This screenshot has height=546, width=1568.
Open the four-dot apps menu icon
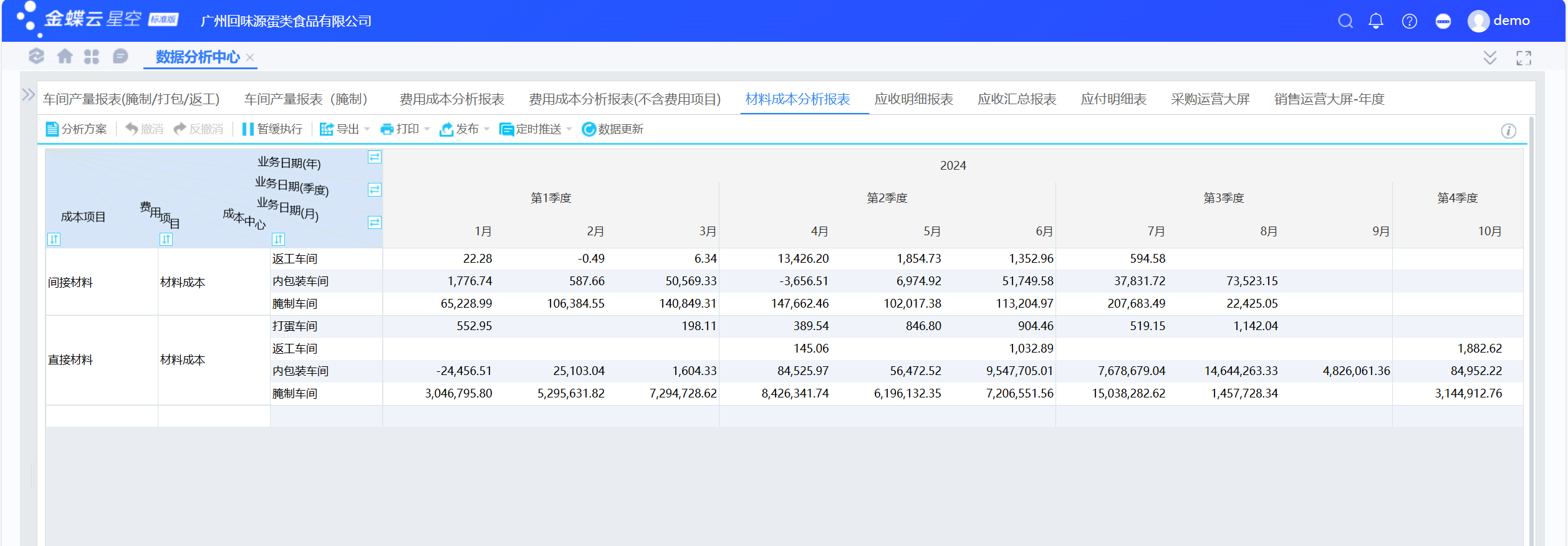92,57
